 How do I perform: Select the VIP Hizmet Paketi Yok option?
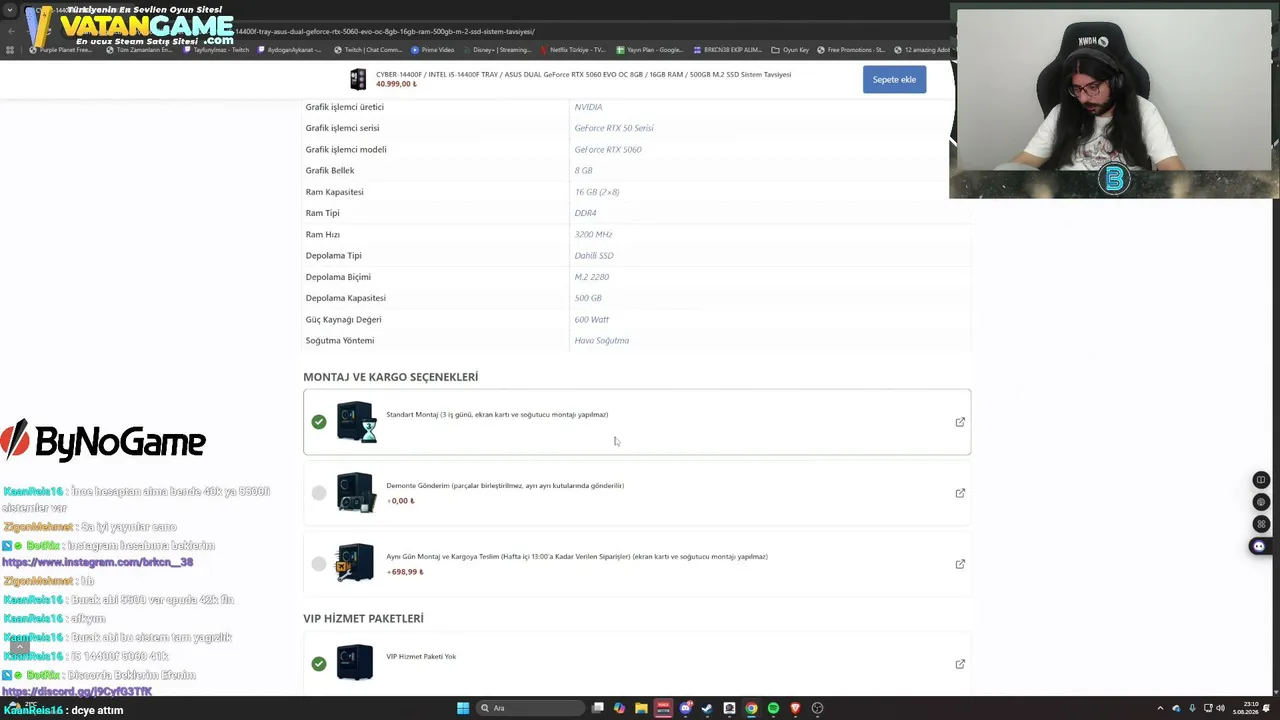pyautogui.click(x=318, y=664)
